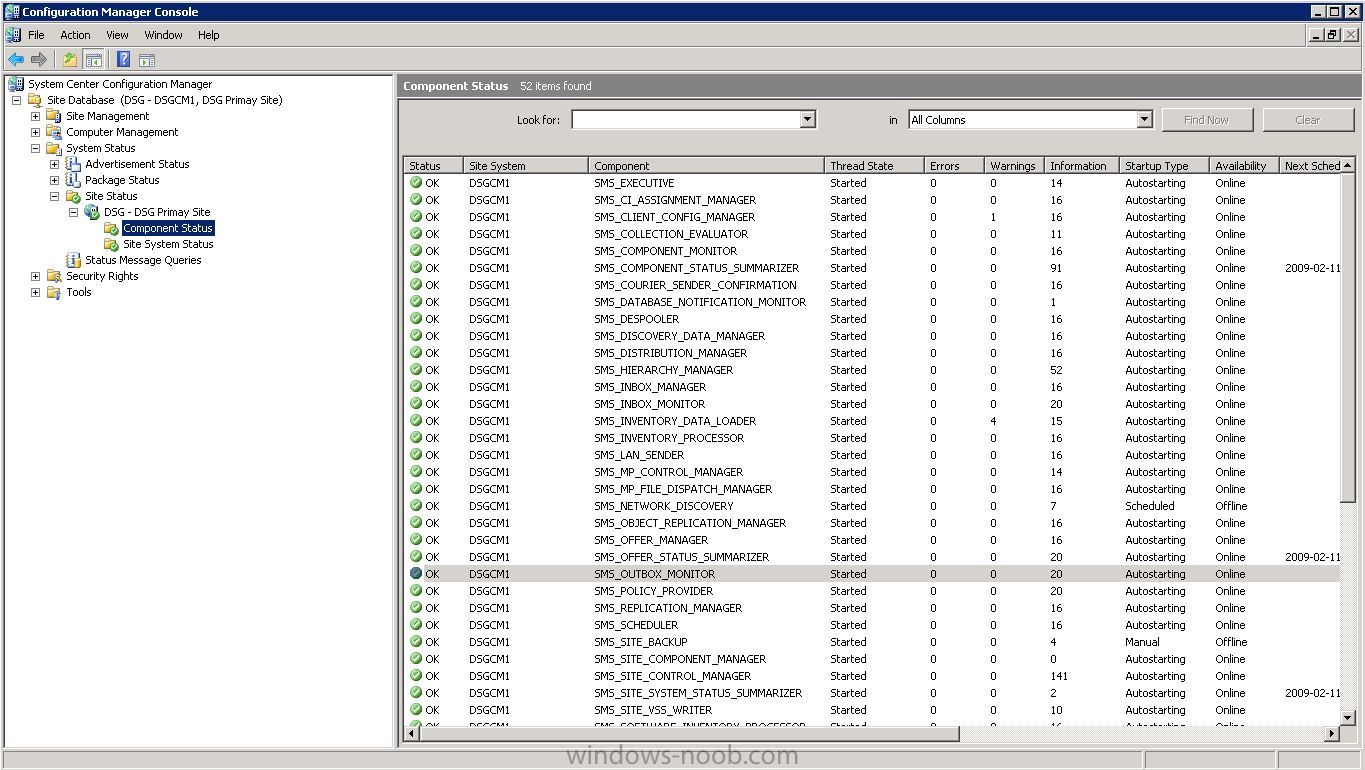This screenshot has height=770, width=1365.
Task: Open the File menu
Action: click(36, 35)
